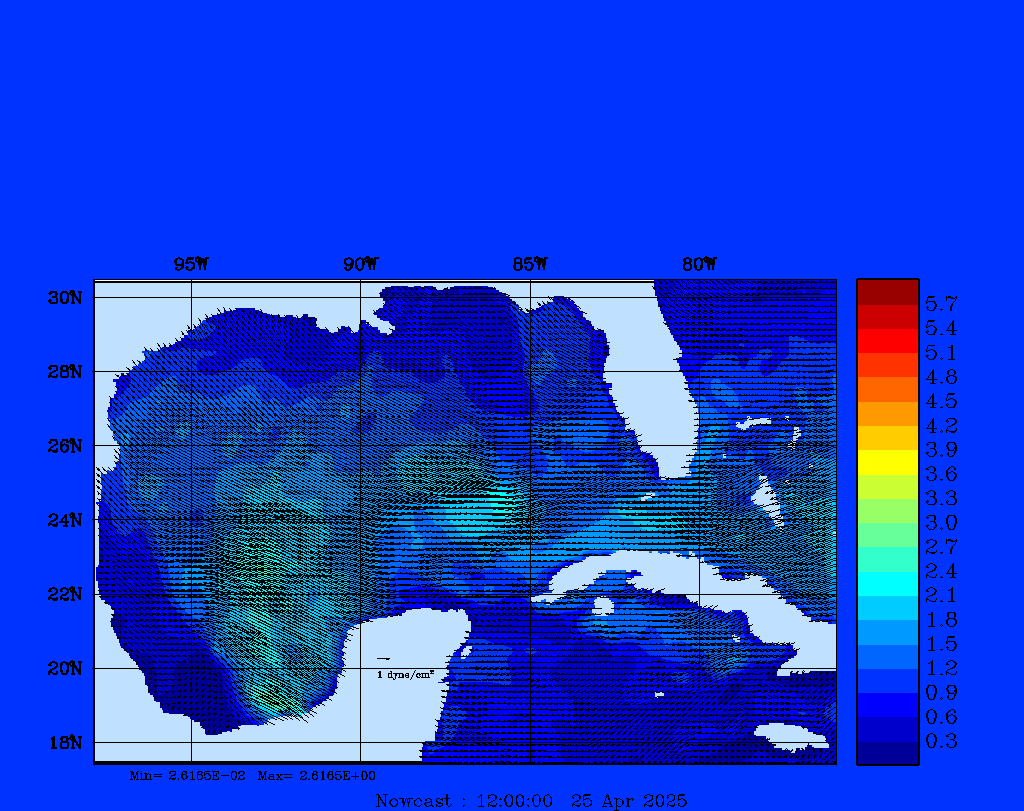Click the 1 dyne/cm² reference vector arrow
The width and height of the screenshot is (1024, 811).
click(383, 659)
